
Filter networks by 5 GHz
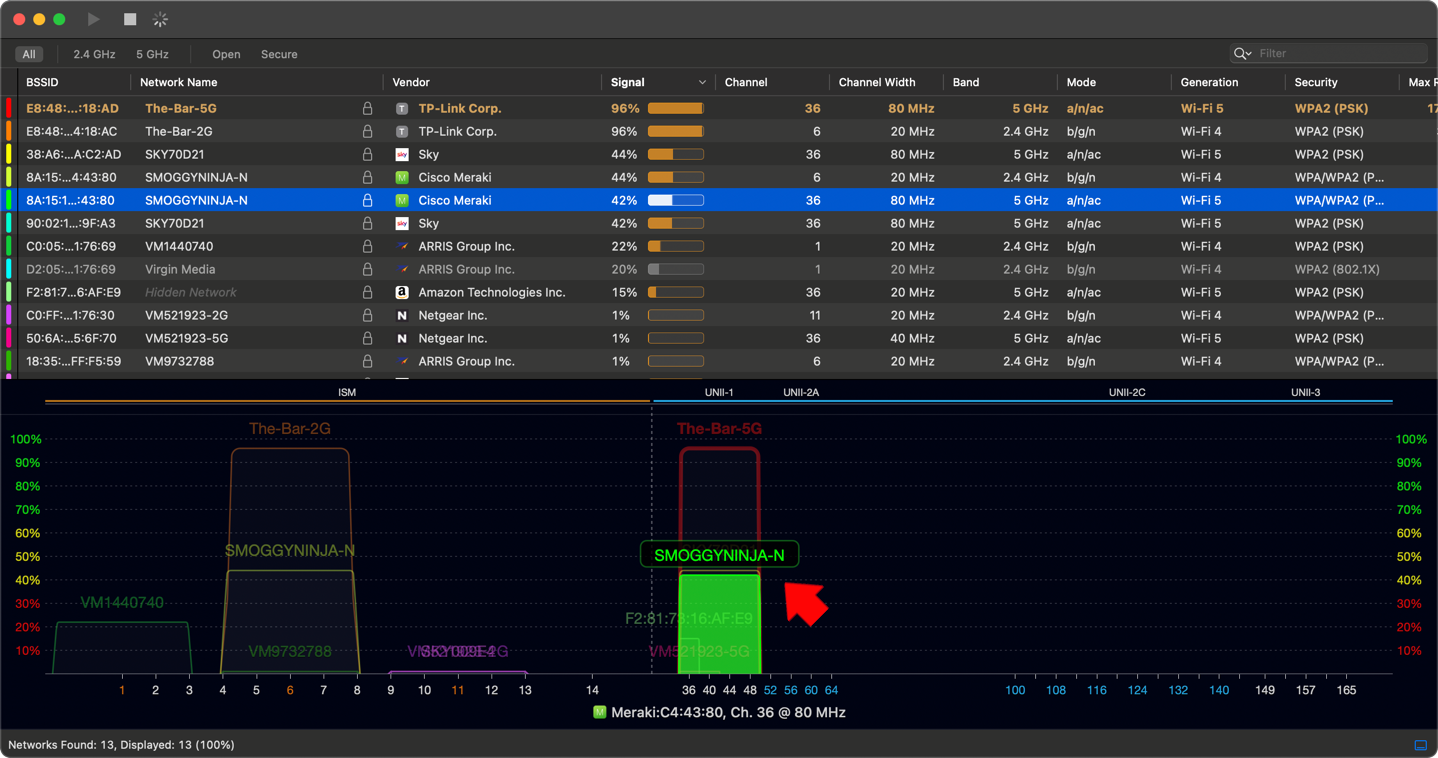[152, 54]
